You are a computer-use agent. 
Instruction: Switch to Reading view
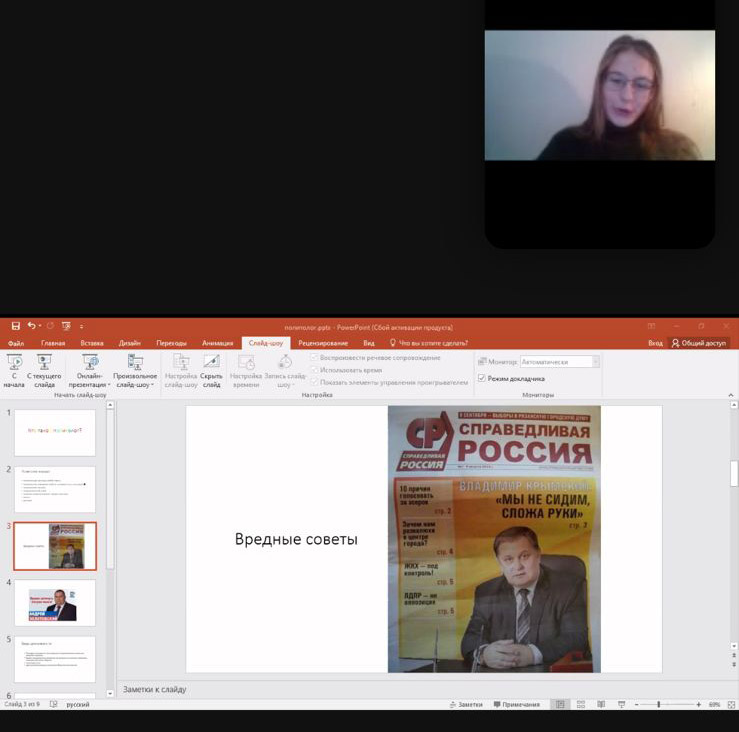coord(601,704)
